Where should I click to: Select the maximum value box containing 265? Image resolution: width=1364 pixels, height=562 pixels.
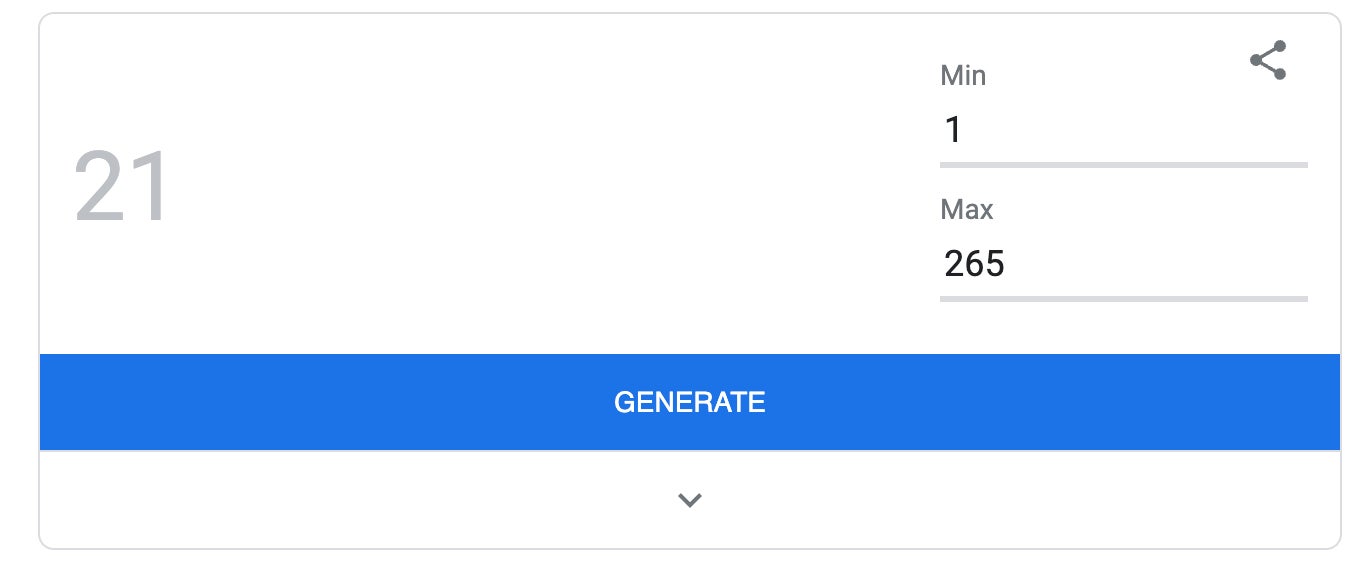1122,264
